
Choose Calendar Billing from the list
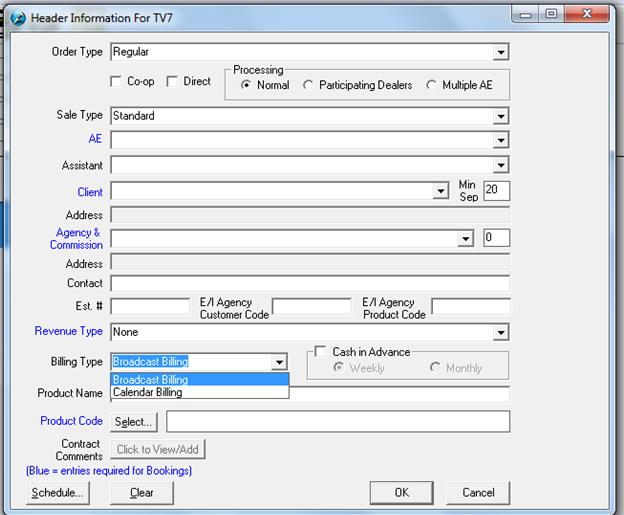click(148, 393)
